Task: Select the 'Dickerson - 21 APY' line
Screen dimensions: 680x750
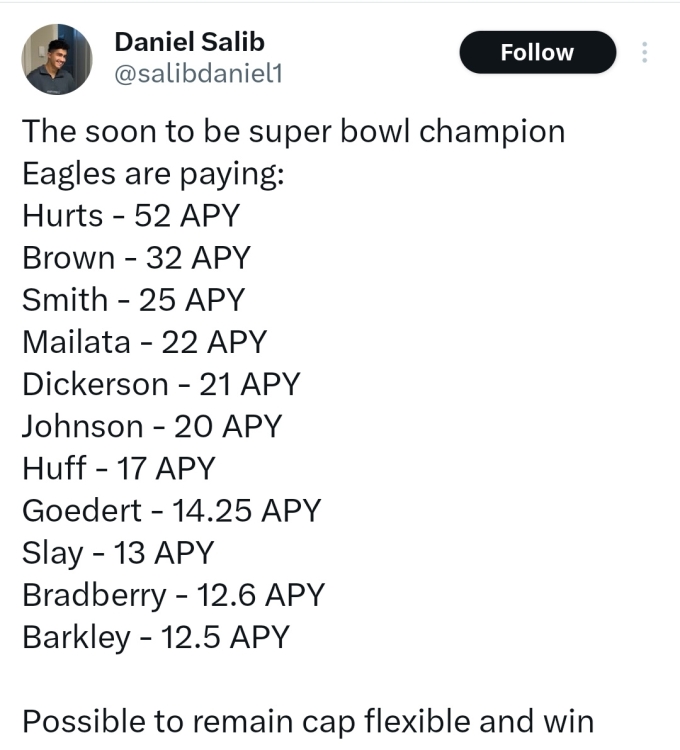Action: pos(161,384)
